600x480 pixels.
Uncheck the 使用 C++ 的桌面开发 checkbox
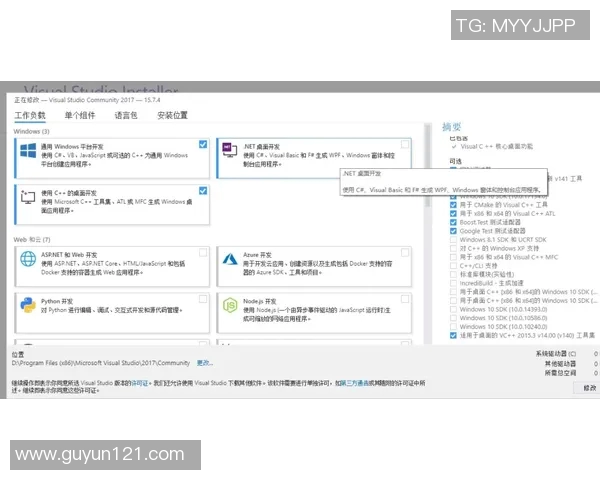tap(203, 191)
